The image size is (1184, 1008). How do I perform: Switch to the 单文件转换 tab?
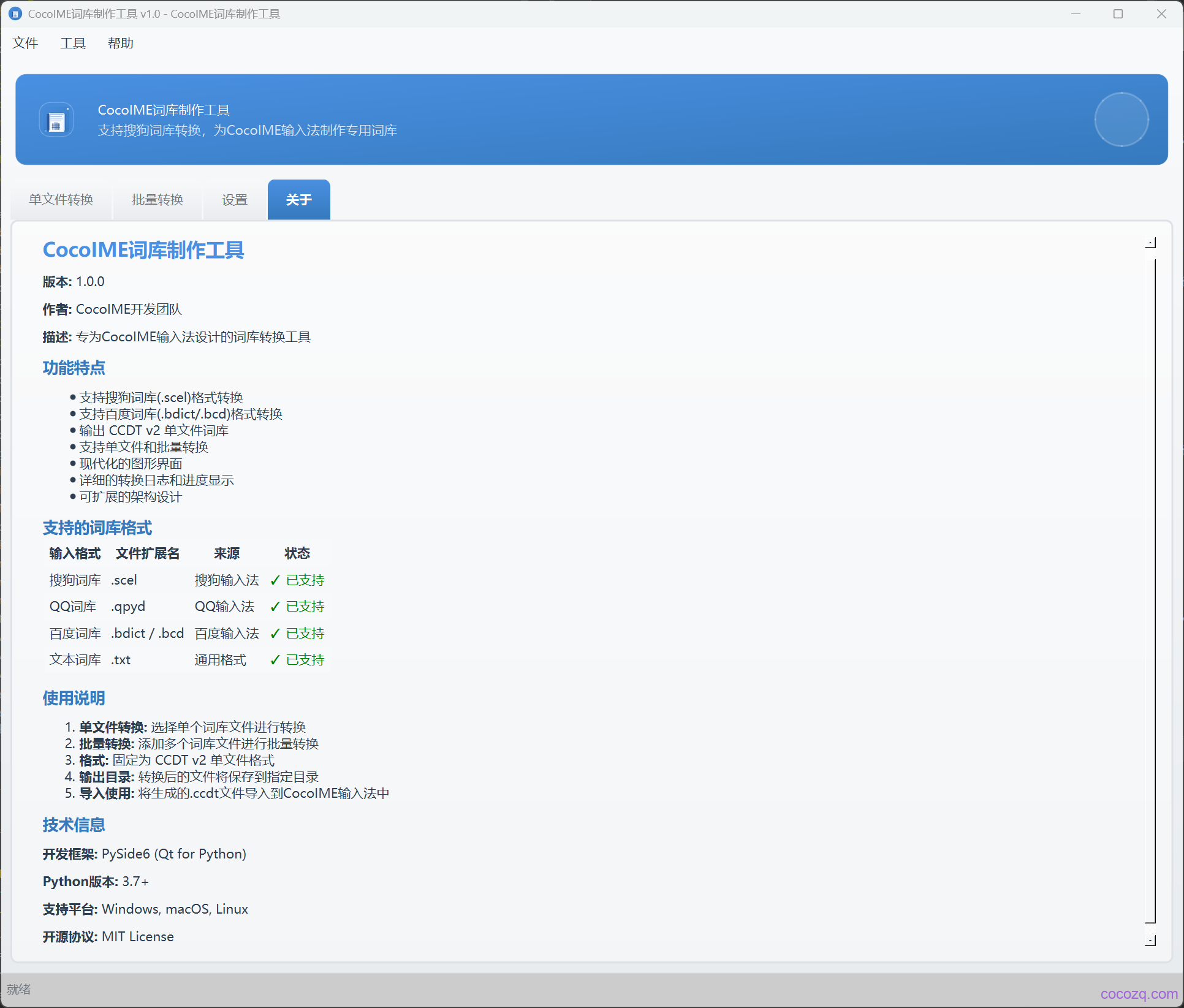(61, 200)
